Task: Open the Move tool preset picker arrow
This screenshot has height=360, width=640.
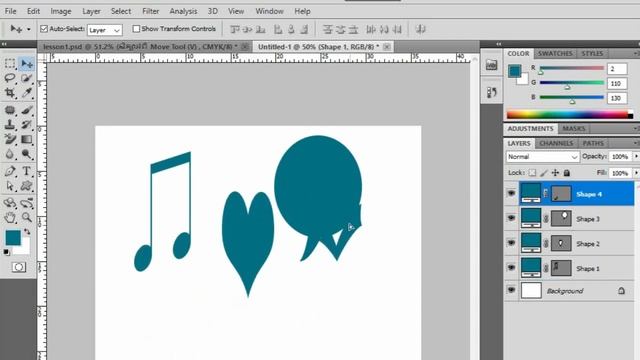Action: 28,29
